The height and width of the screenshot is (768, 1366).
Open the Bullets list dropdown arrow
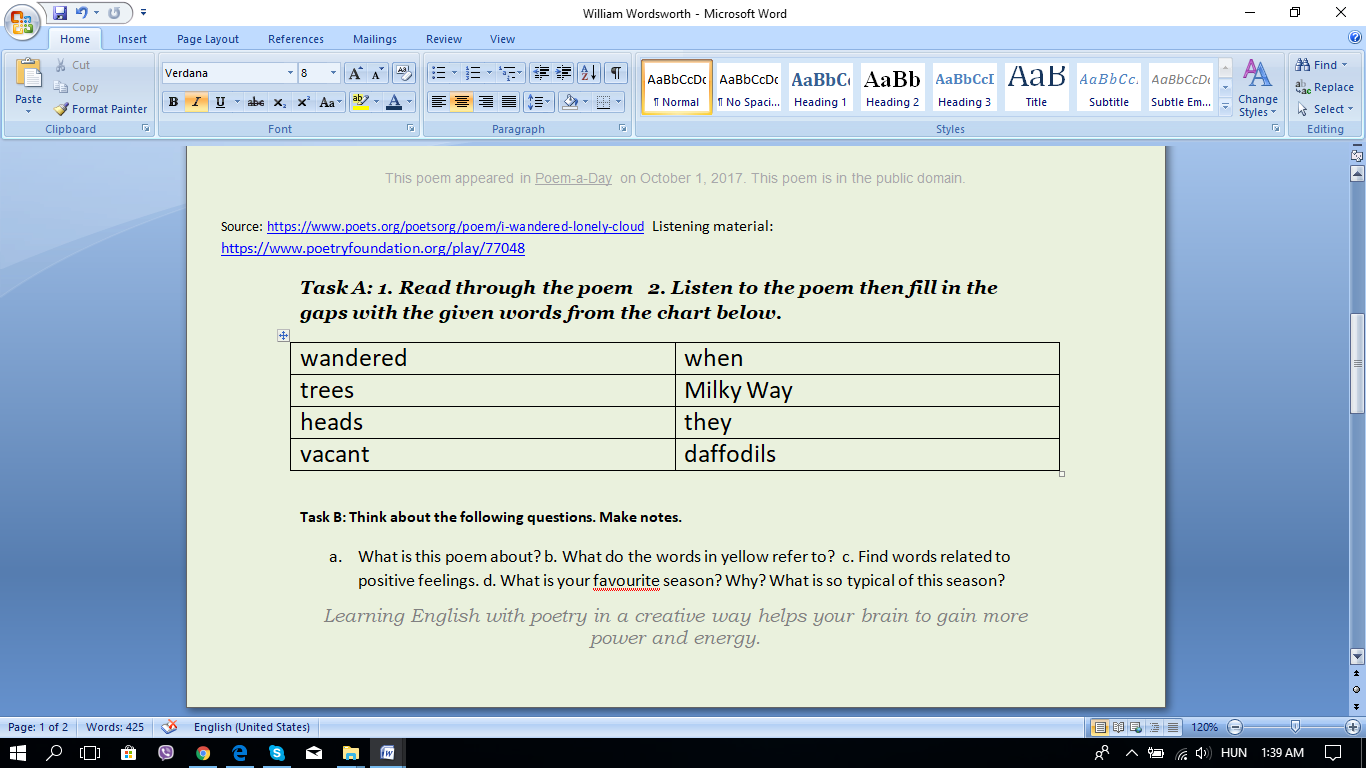[x=454, y=73]
